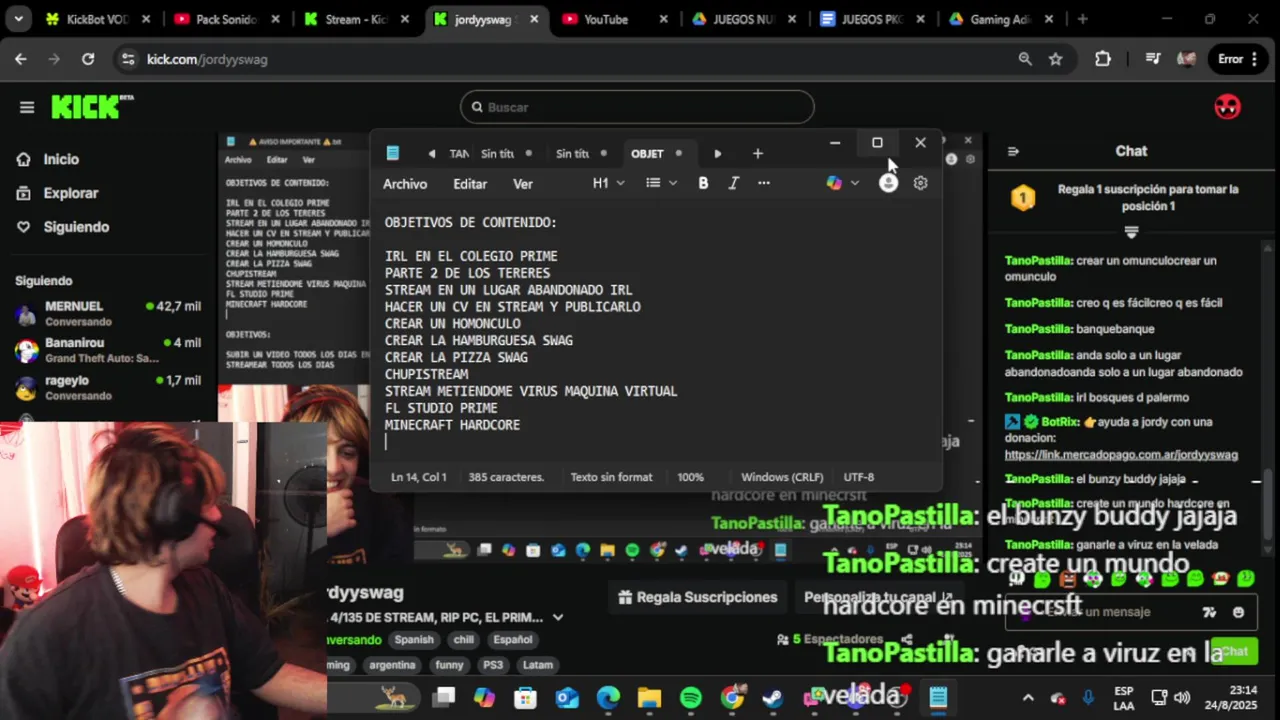
Task: Click the argentina tag
Action: (x=392, y=665)
